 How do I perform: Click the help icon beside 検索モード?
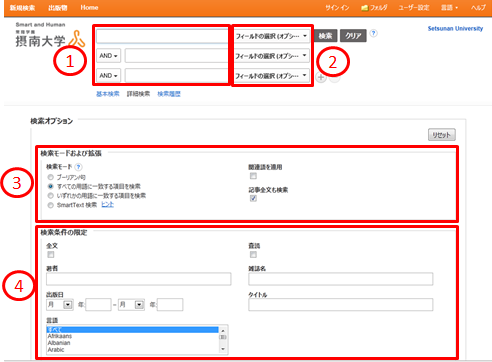(78, 167)
